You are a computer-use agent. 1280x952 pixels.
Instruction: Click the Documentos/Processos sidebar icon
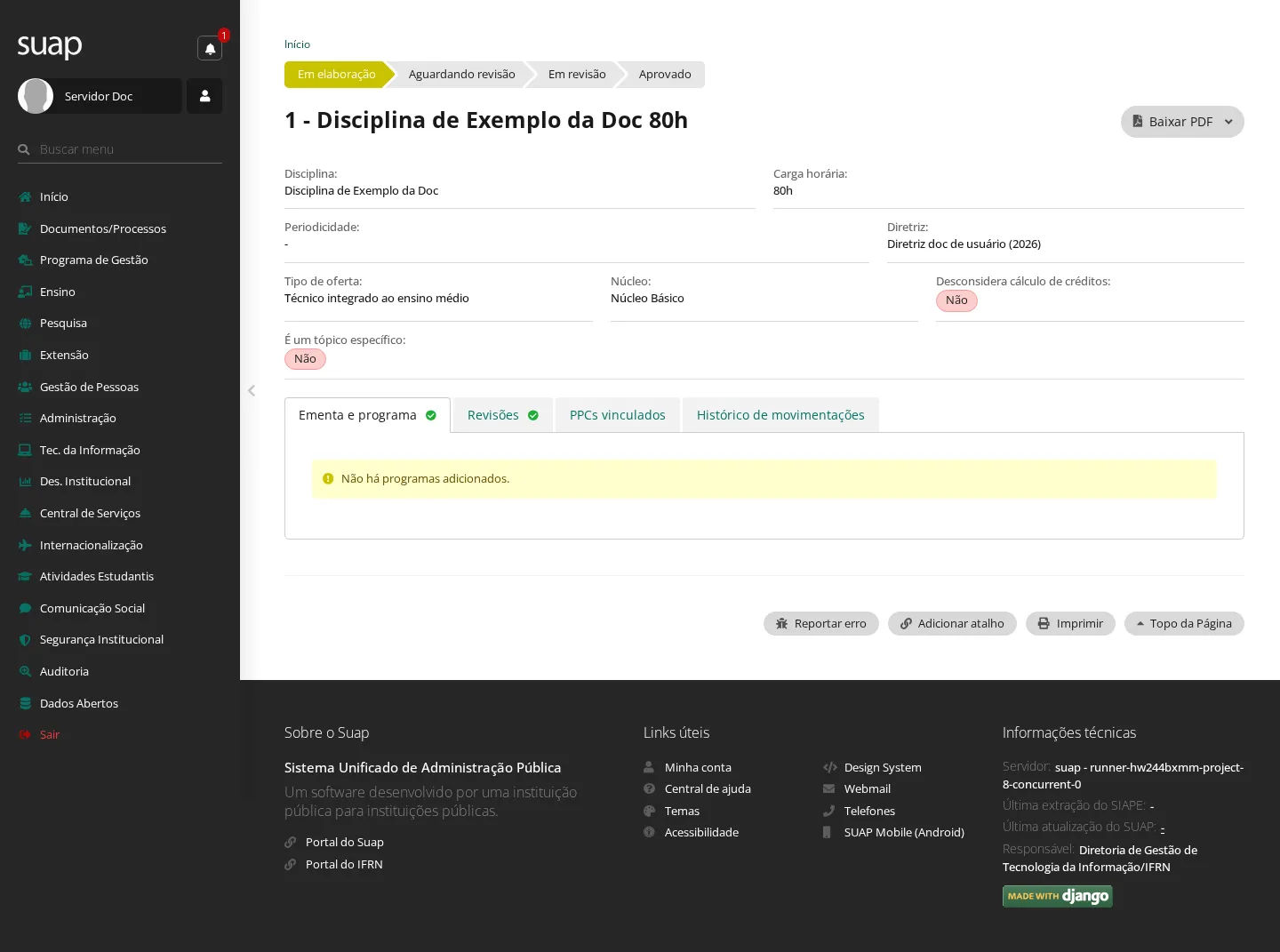click(x=25, y=228)
